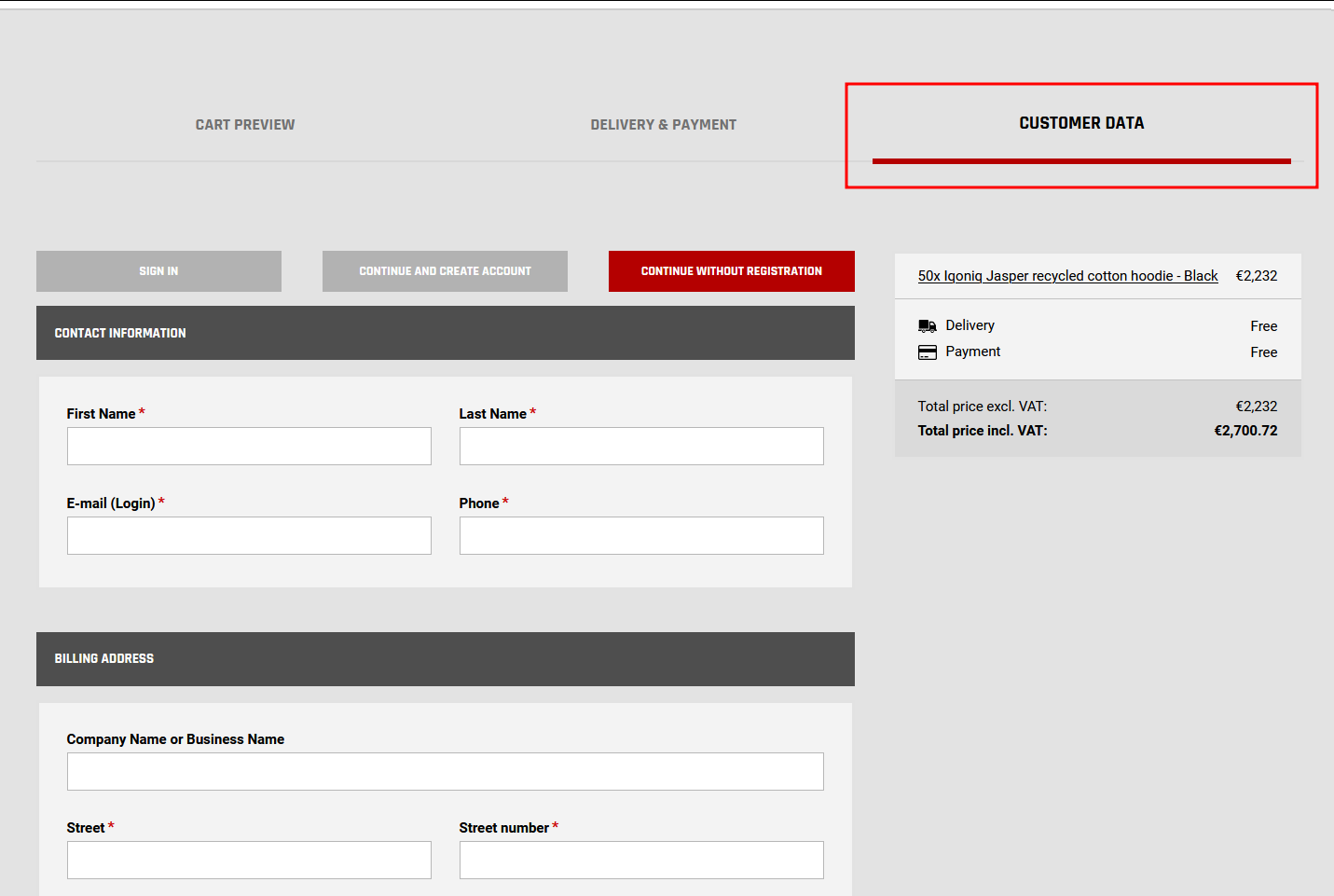Click the Payment label in order summary
Viewport: 1334px width, 896px height.
point(972,352)
